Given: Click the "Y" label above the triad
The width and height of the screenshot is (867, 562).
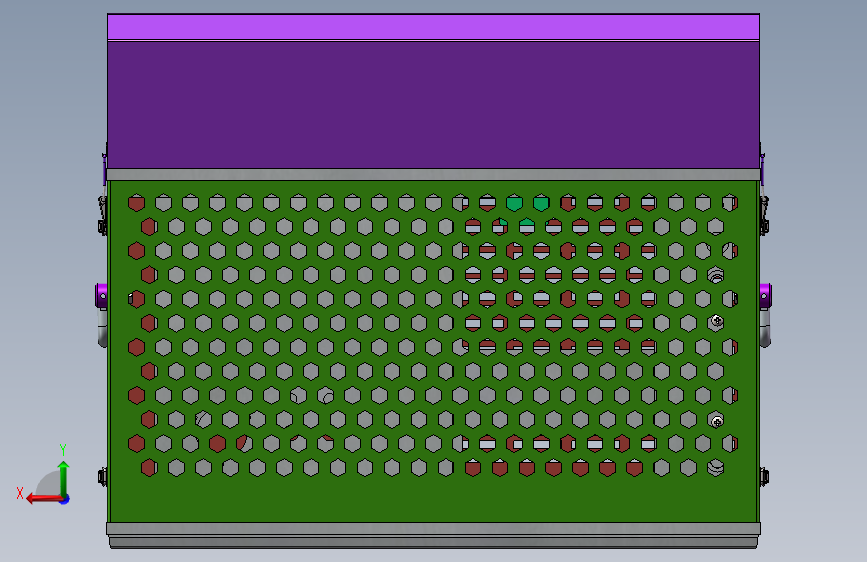Looking at the screenshot, I should pos(63,449).
